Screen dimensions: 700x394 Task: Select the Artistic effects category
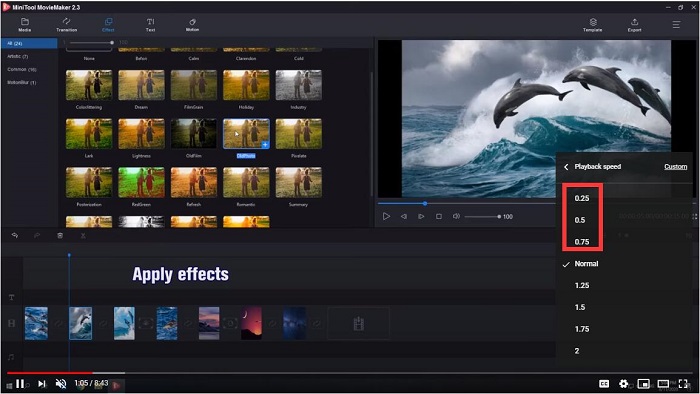(18, 57)
